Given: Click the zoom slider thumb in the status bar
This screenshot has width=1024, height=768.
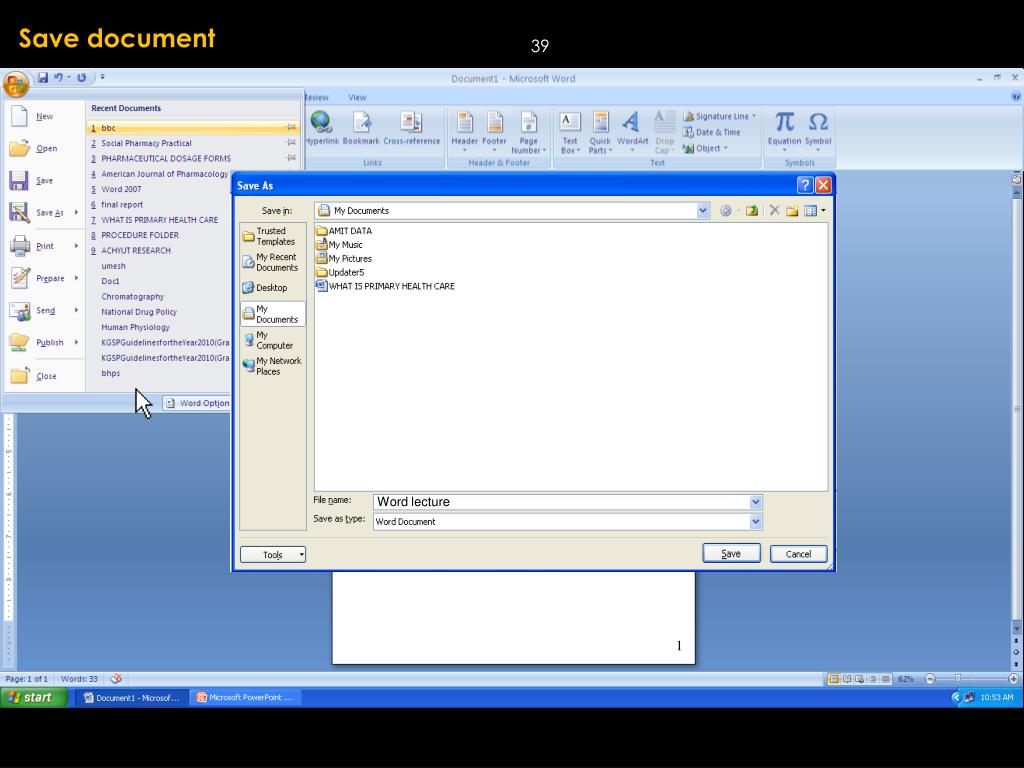Looking at the screenshot, I should pos(957,679).
